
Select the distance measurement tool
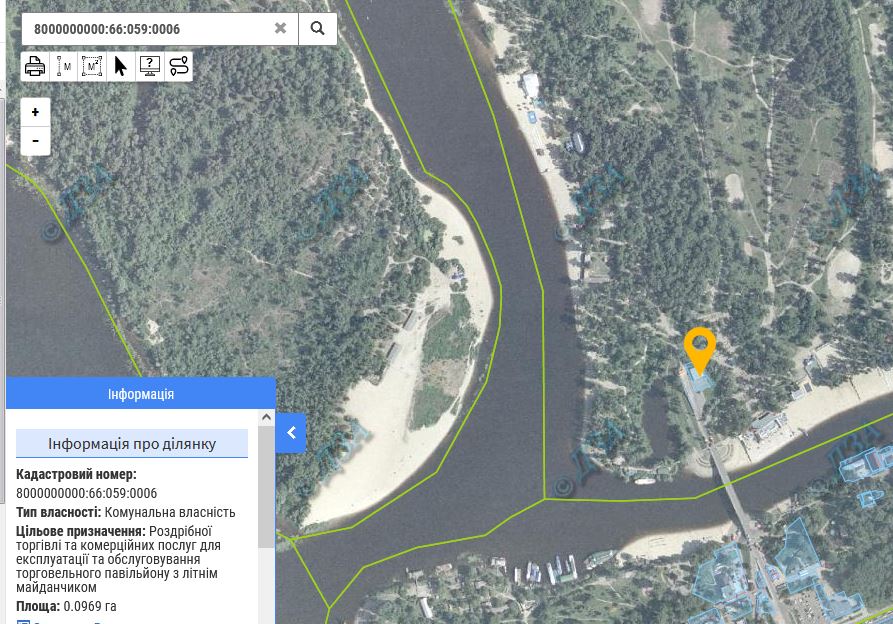pyautogui.click(x=64, y=67)
